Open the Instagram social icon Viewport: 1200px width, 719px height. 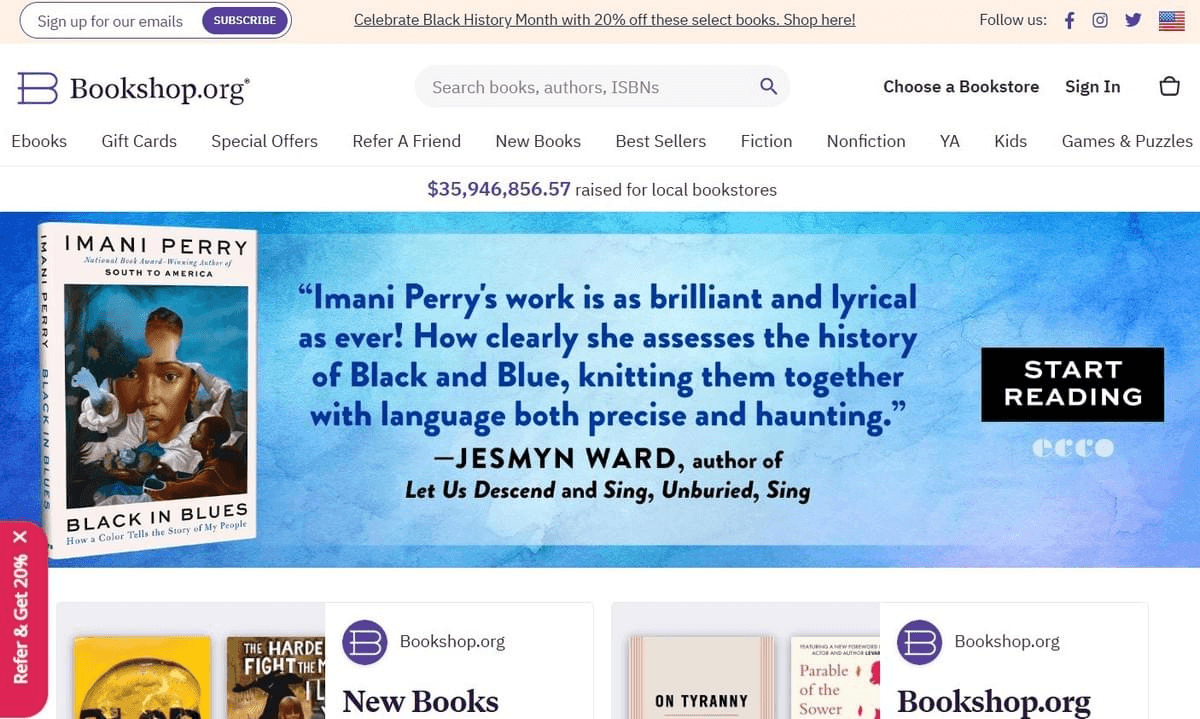tap(1100, 20)
